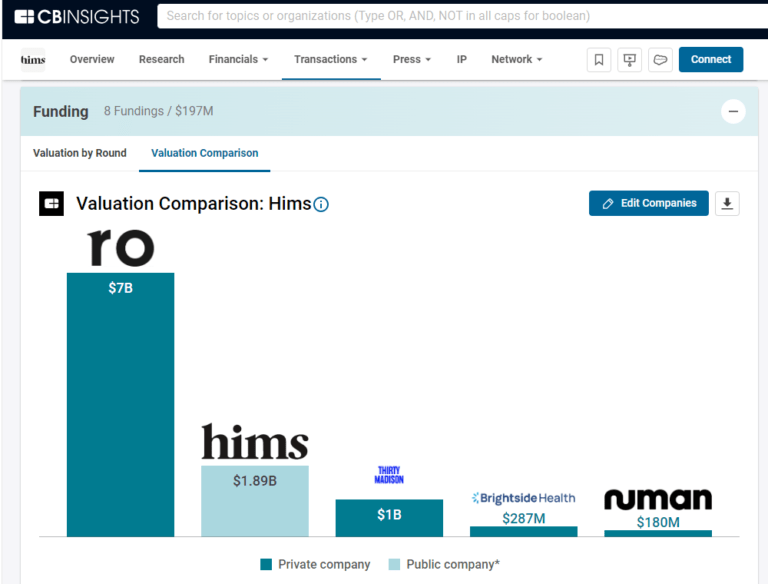Click the presentation screen icon button
This screenshot has width=768, height=584.
[x=629, y=60]
